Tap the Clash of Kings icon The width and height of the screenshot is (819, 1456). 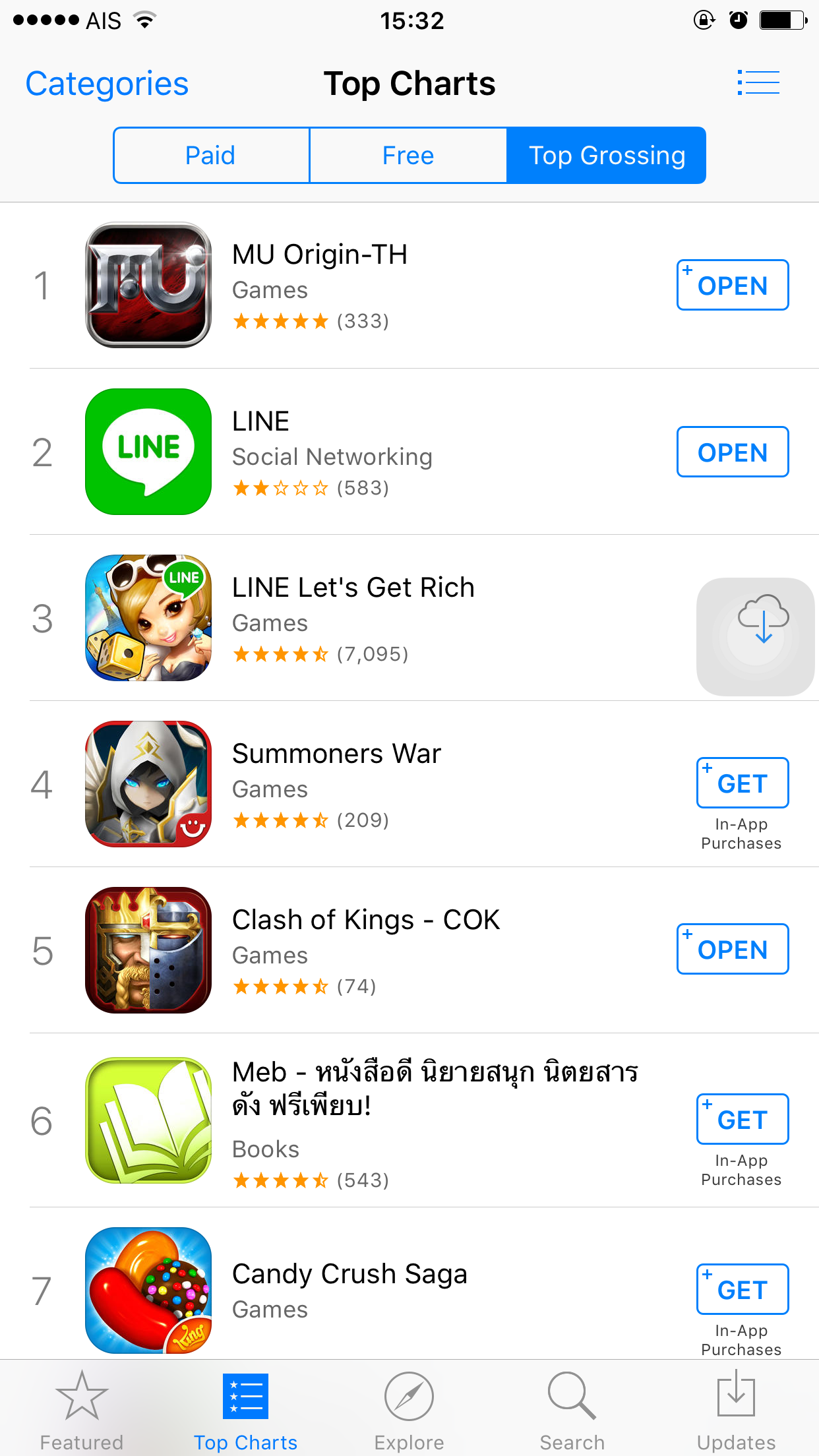coord(148,950)
